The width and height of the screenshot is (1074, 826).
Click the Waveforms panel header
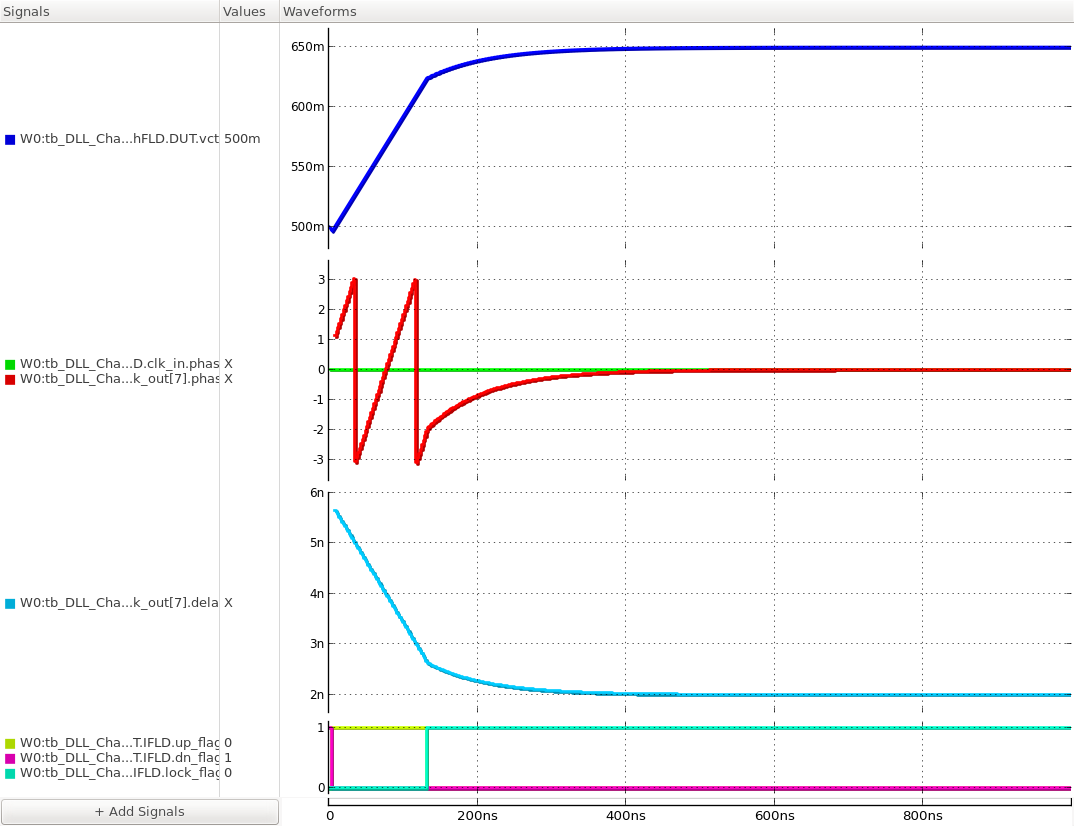tap(319, 11)
